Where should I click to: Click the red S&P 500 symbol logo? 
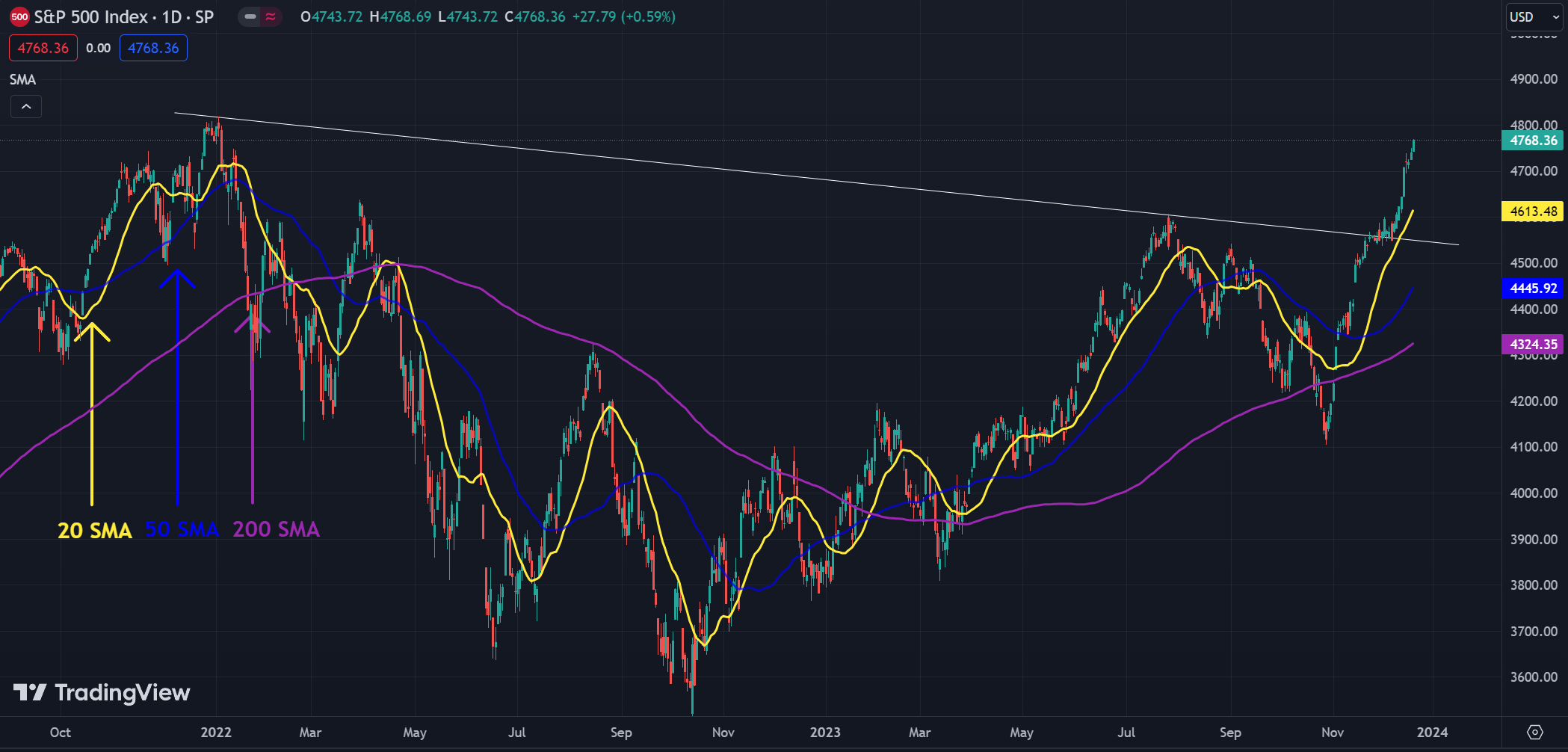(x=19, y=16)
